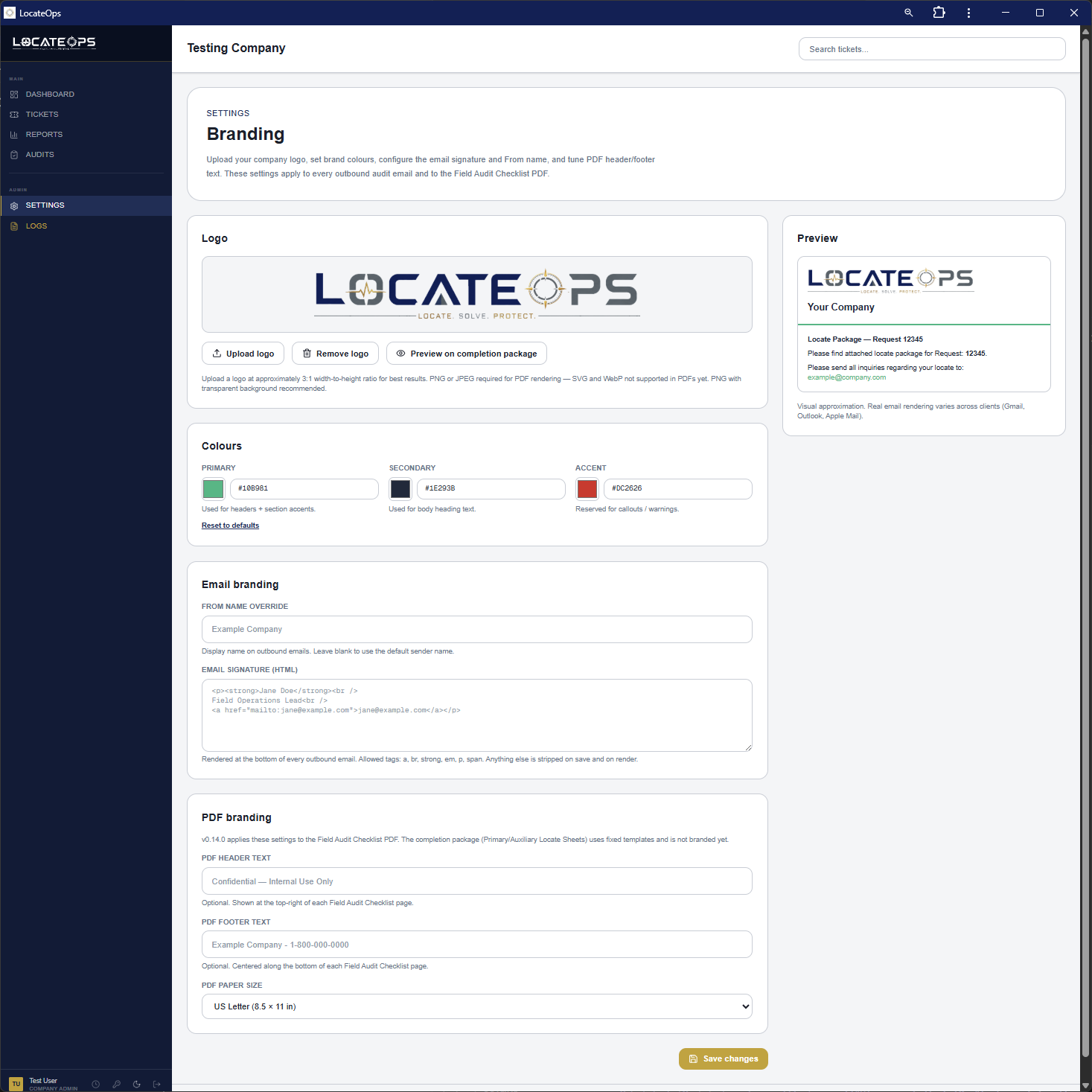The image size is (1092, 1092).
Task: Click Remove logo button
Action: (335, 354)
